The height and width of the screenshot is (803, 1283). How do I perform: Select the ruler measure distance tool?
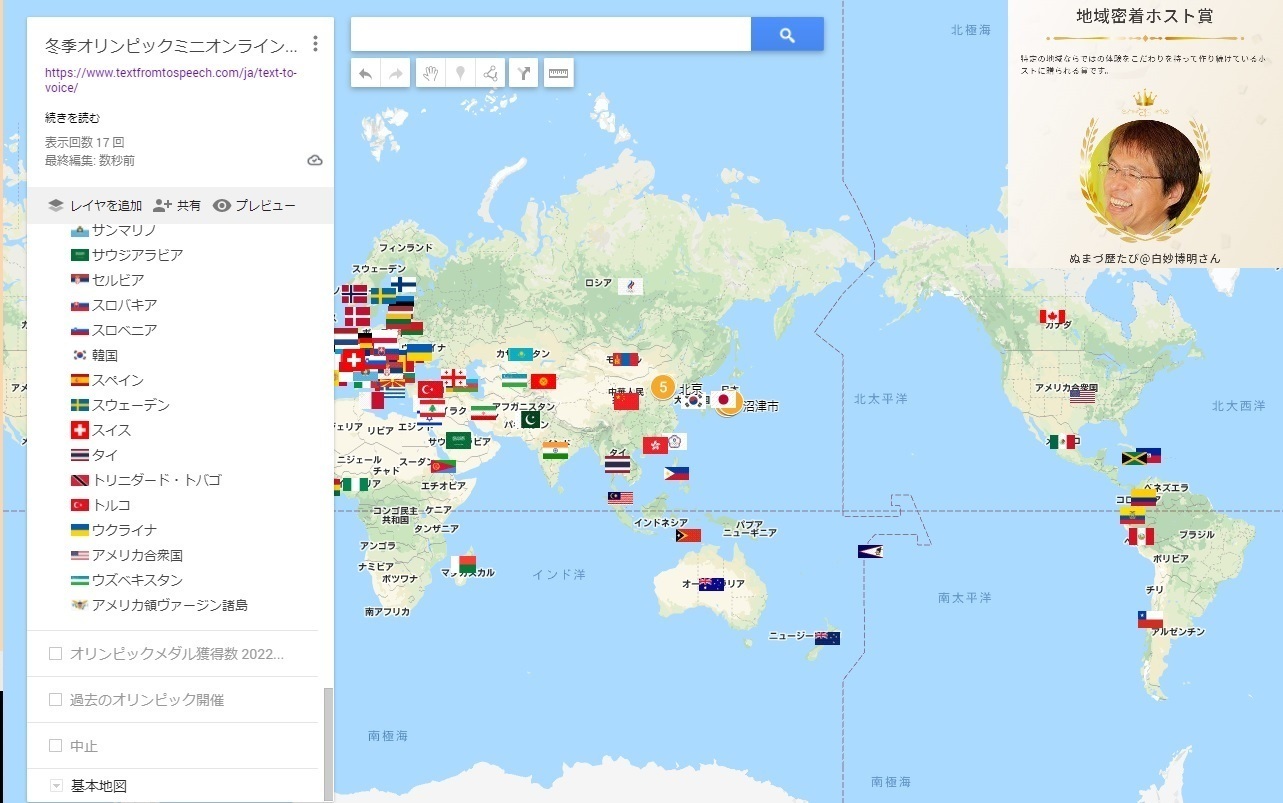coord(558,73)
